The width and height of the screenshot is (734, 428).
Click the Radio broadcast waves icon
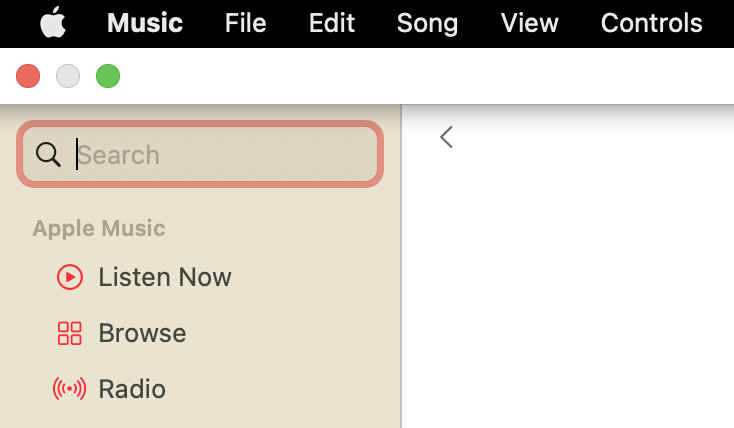pos(69,389)
